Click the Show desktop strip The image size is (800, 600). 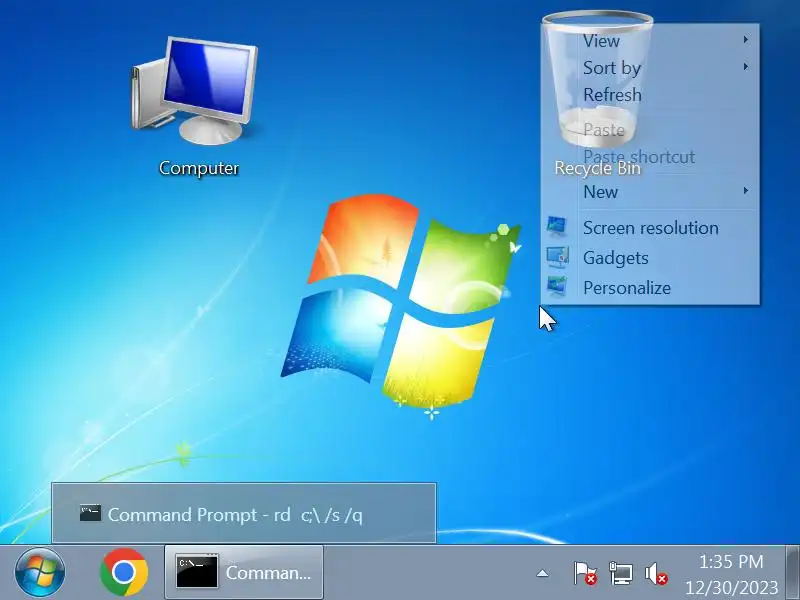(x=793, y=572)
